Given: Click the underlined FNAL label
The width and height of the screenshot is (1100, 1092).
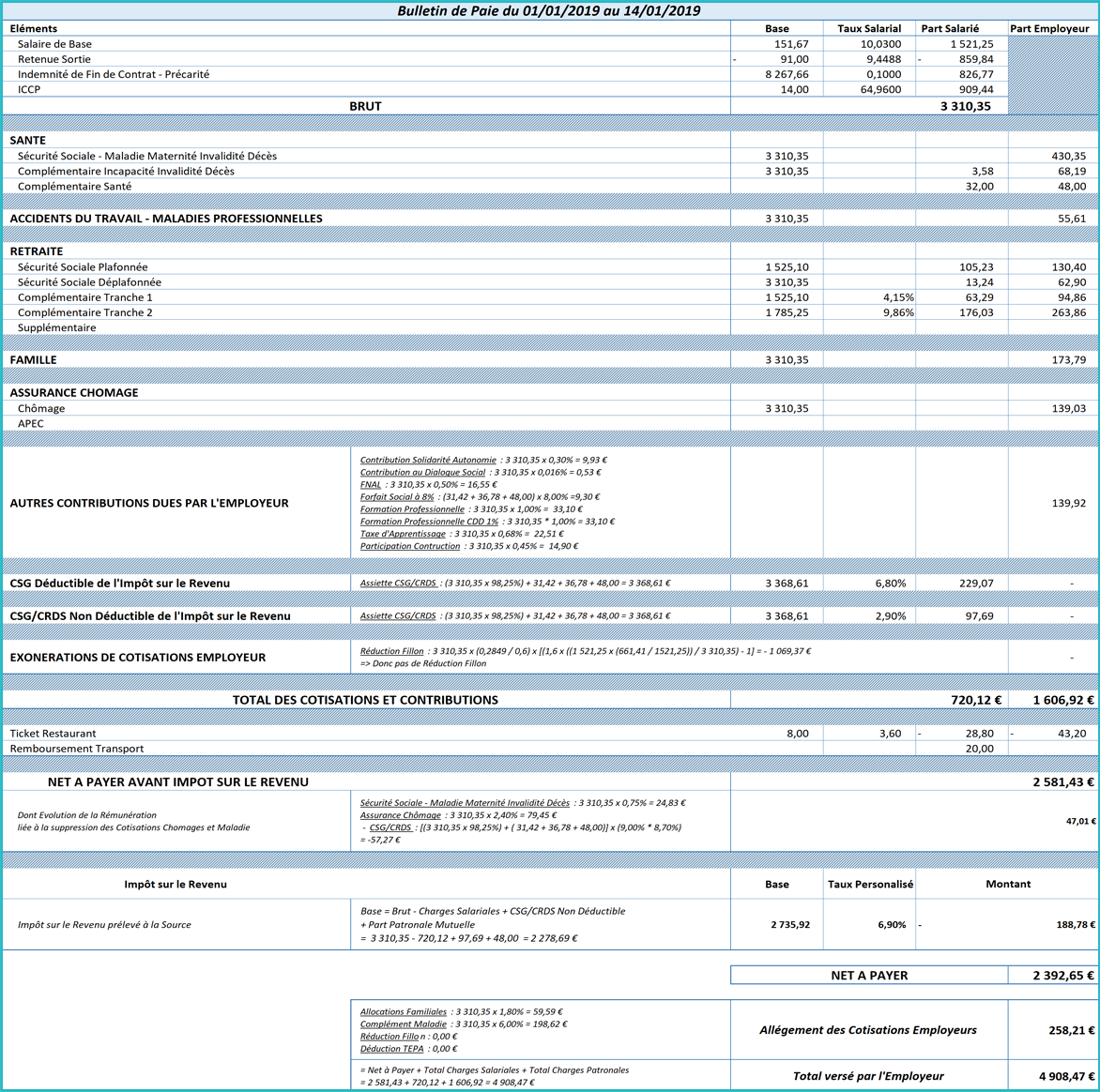Looking at the screenshot, I should (x=371, y=484).
